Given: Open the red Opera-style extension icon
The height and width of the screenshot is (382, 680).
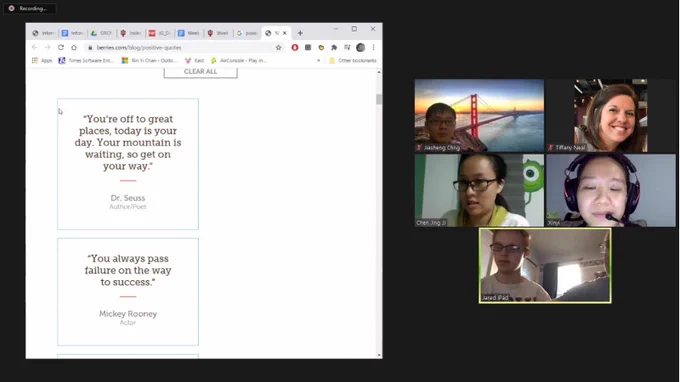Looking at the screenshot, I should 295,47.
